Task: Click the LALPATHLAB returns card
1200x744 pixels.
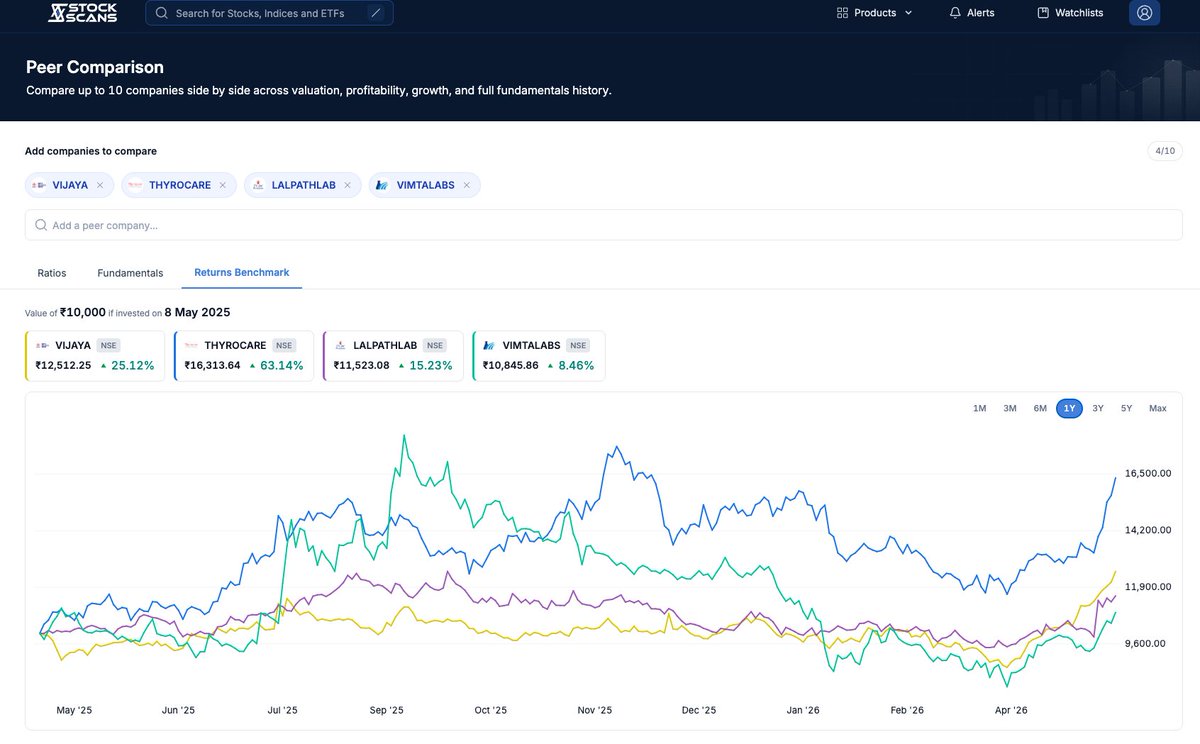Action: (393, 356)
